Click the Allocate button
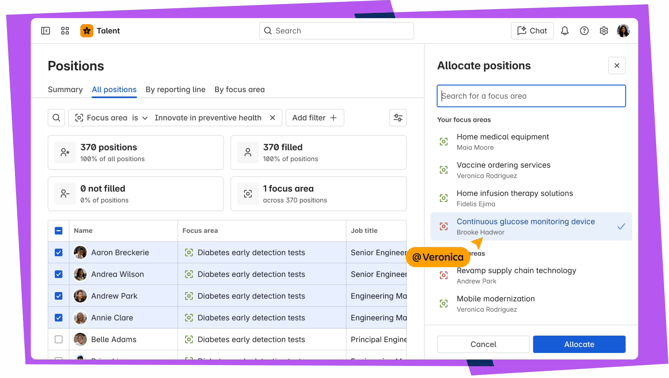Screen dimensions: 669x378 (x=579, y=344)
